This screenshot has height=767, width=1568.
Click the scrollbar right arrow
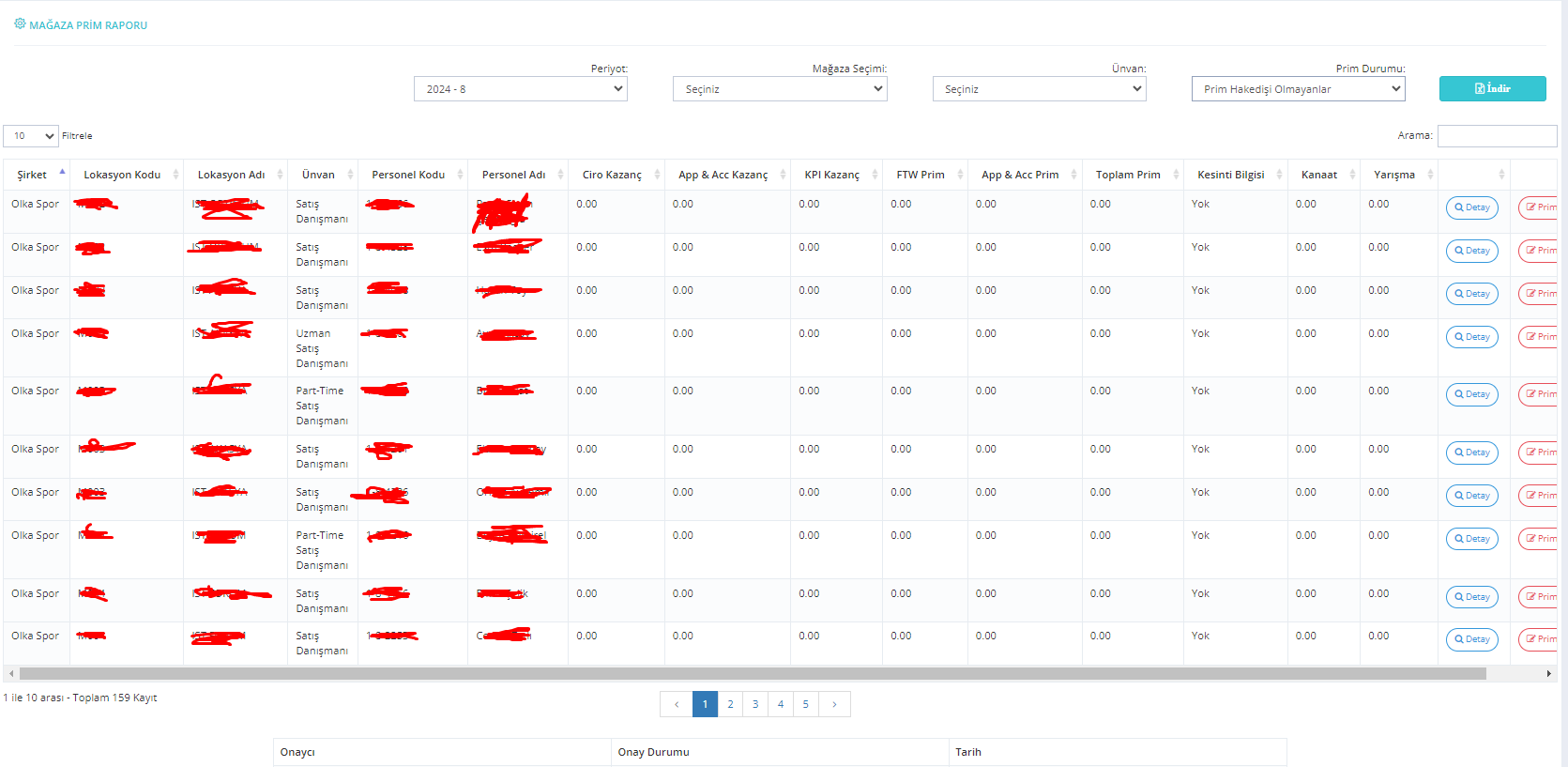(x=1548, y=673)
